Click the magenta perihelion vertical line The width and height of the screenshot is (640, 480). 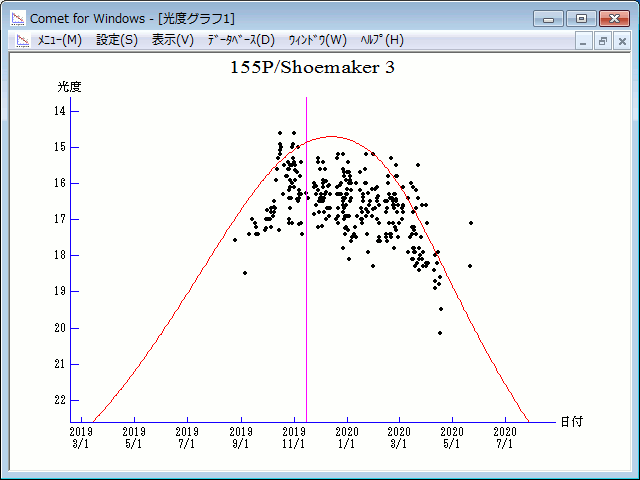[x=306, y=300]
